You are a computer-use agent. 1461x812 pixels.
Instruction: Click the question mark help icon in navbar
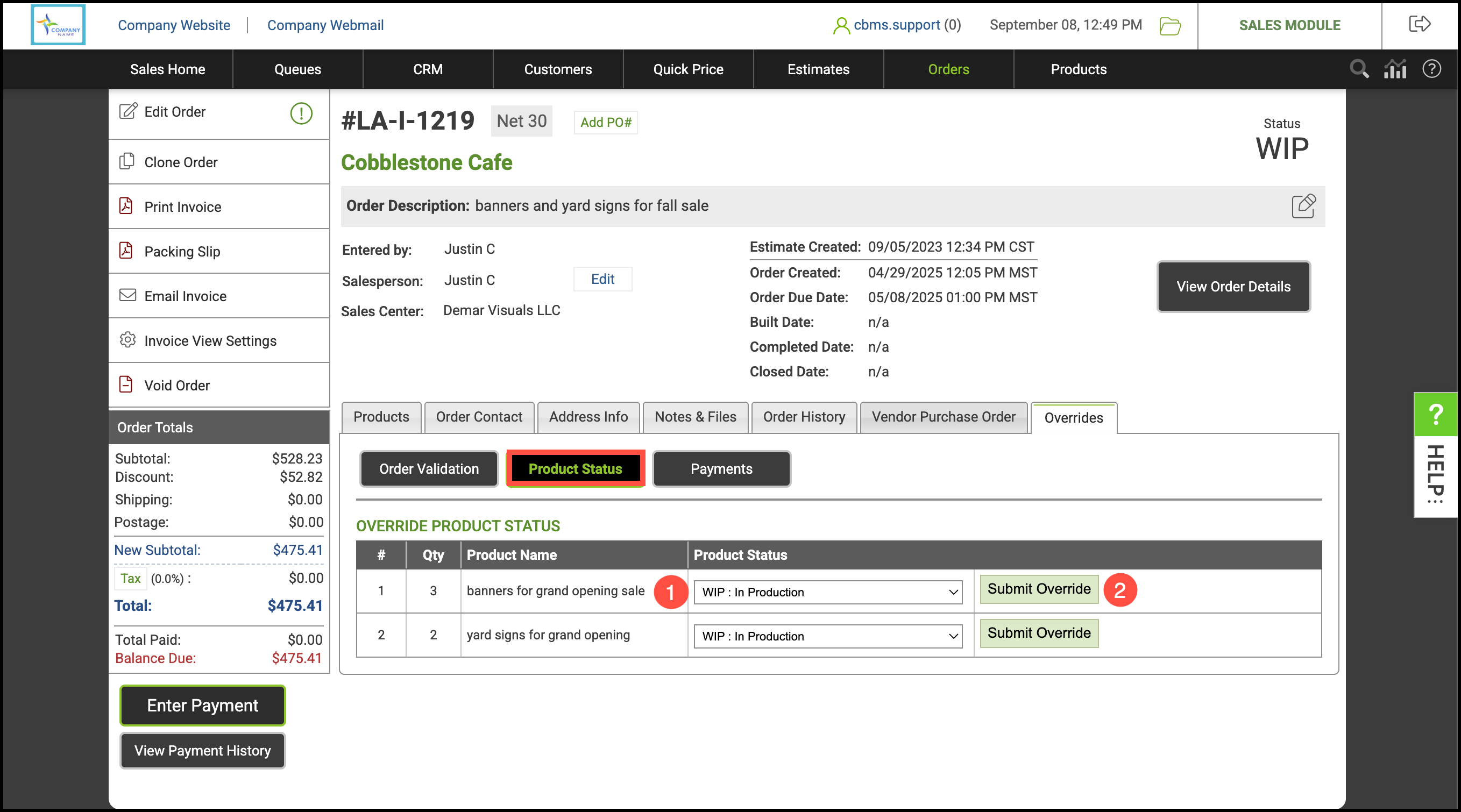coord(1431,69)
